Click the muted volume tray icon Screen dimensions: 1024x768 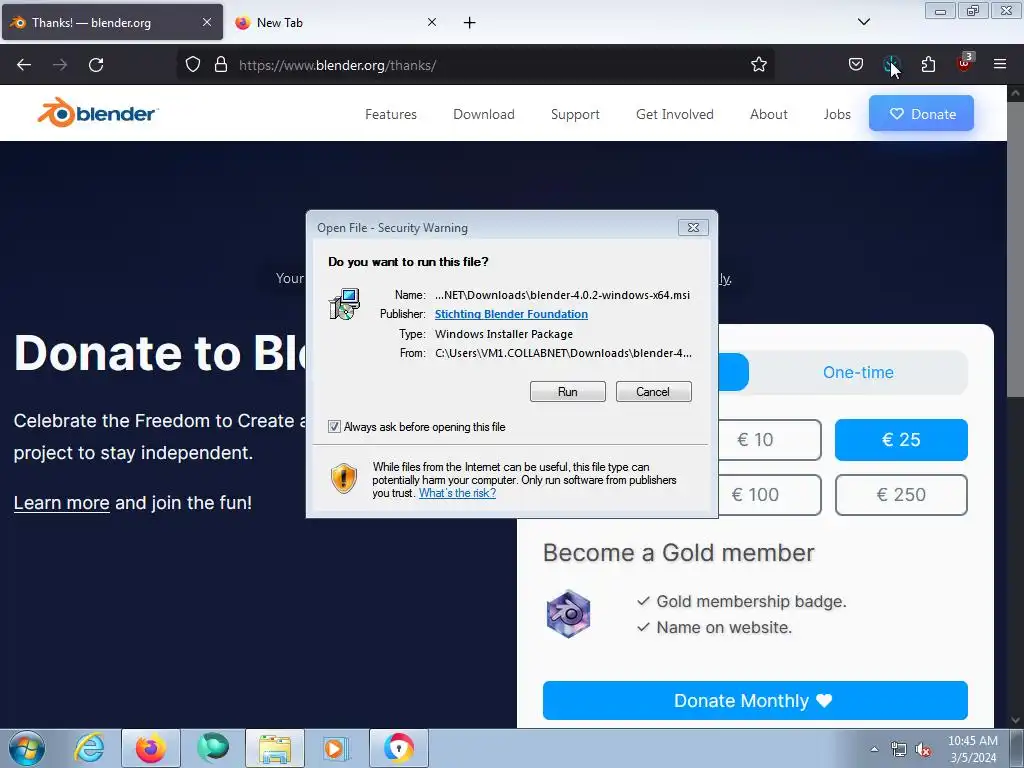point(923,749)
